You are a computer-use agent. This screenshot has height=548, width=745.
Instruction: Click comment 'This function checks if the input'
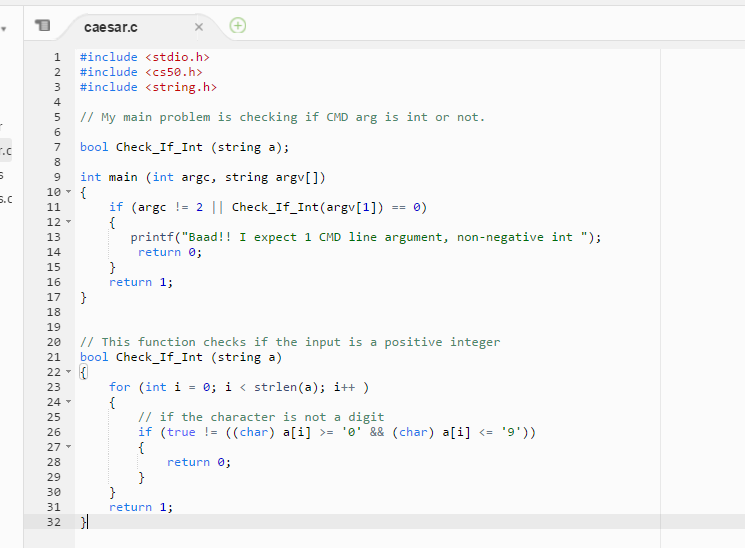point(290,342)
